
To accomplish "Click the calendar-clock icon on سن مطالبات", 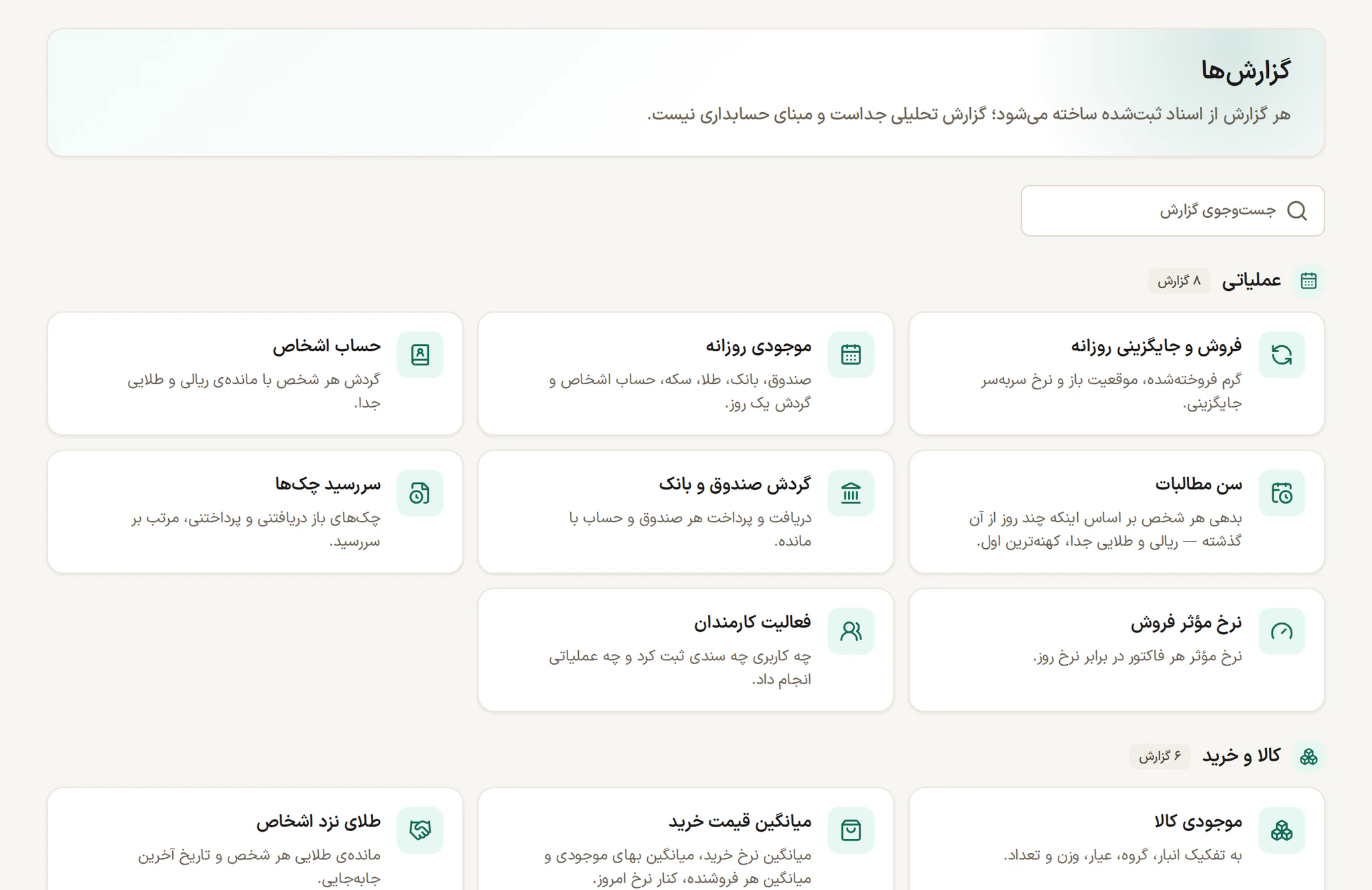I will point(1282,493).
